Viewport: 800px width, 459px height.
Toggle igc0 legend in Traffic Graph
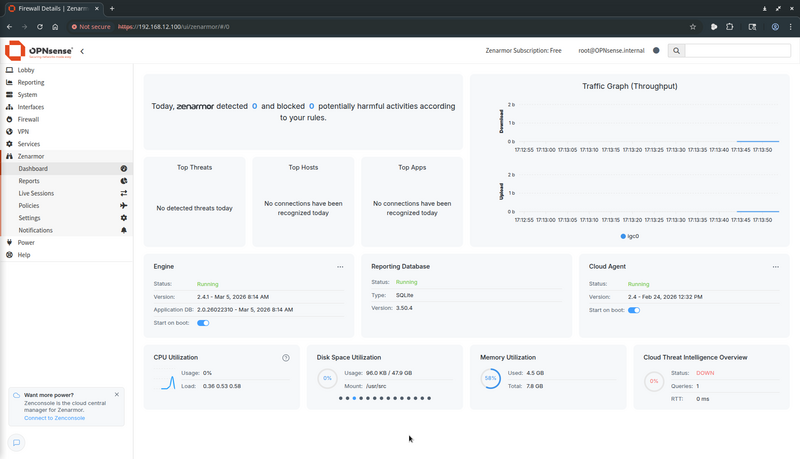[x=630, y=236]
